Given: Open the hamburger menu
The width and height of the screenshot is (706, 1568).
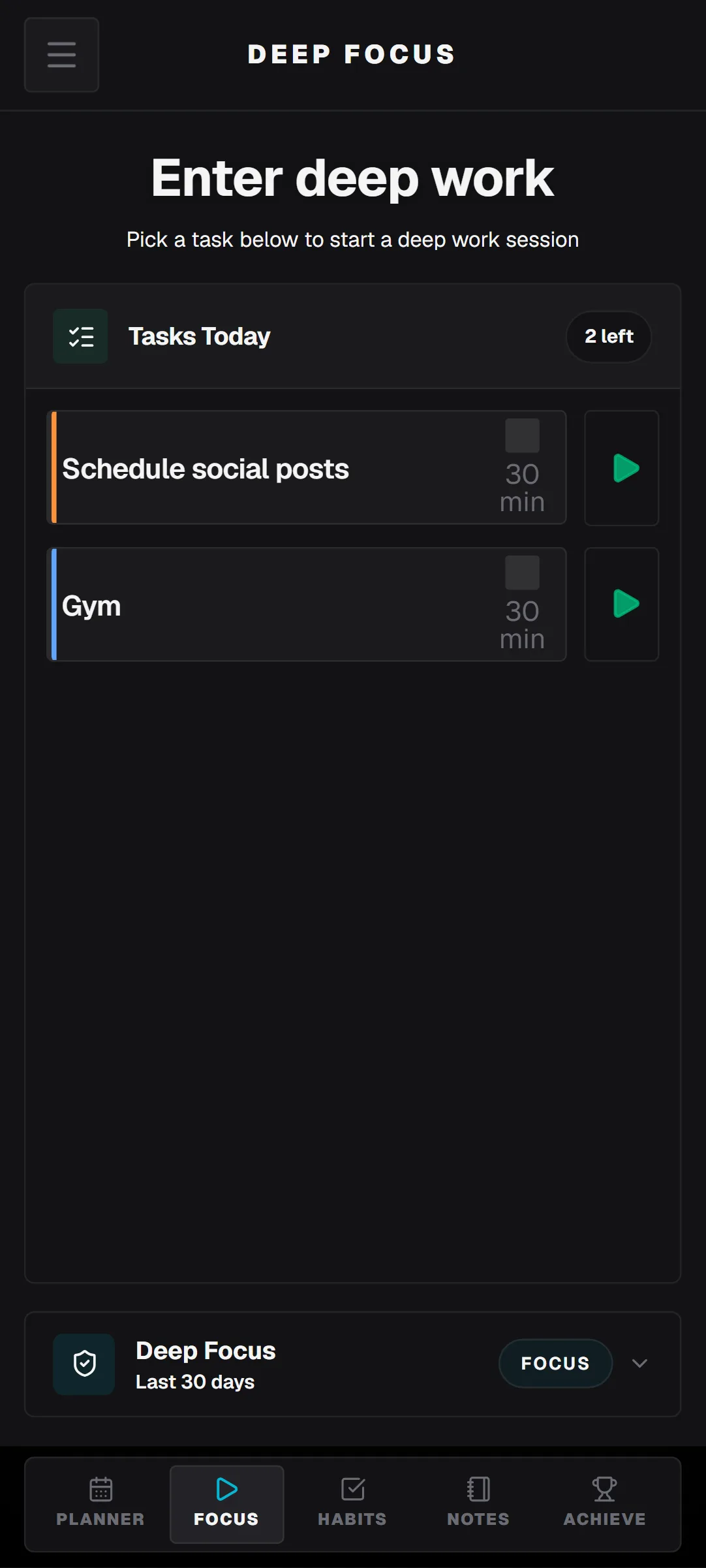Looking at the screenshot, I should click(x=61, y=55).
